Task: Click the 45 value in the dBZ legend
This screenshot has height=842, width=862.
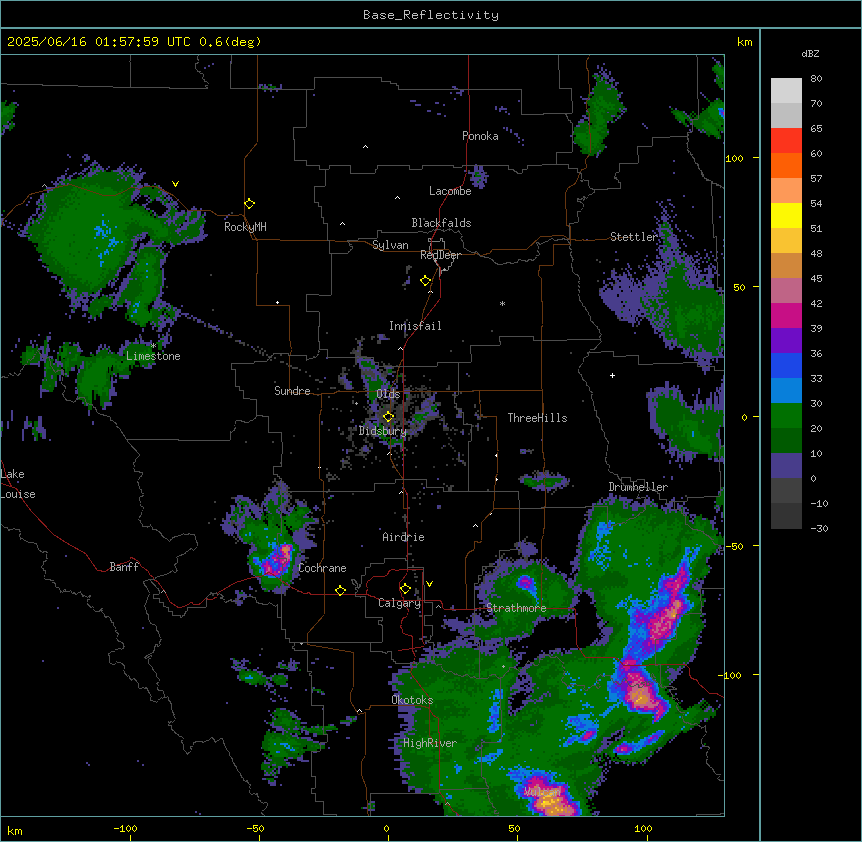Action: (x=816, y=279)
